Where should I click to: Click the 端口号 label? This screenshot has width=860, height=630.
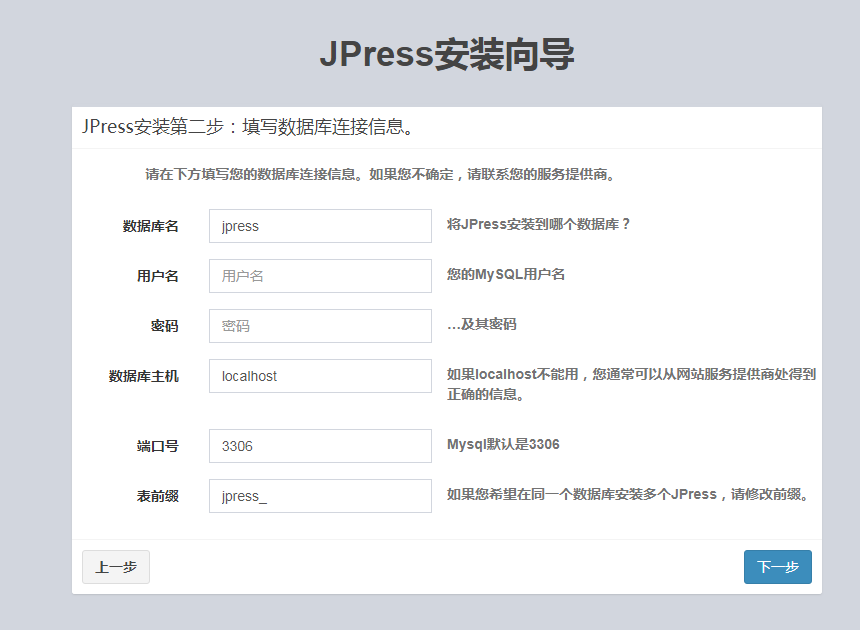pos(157,446)
